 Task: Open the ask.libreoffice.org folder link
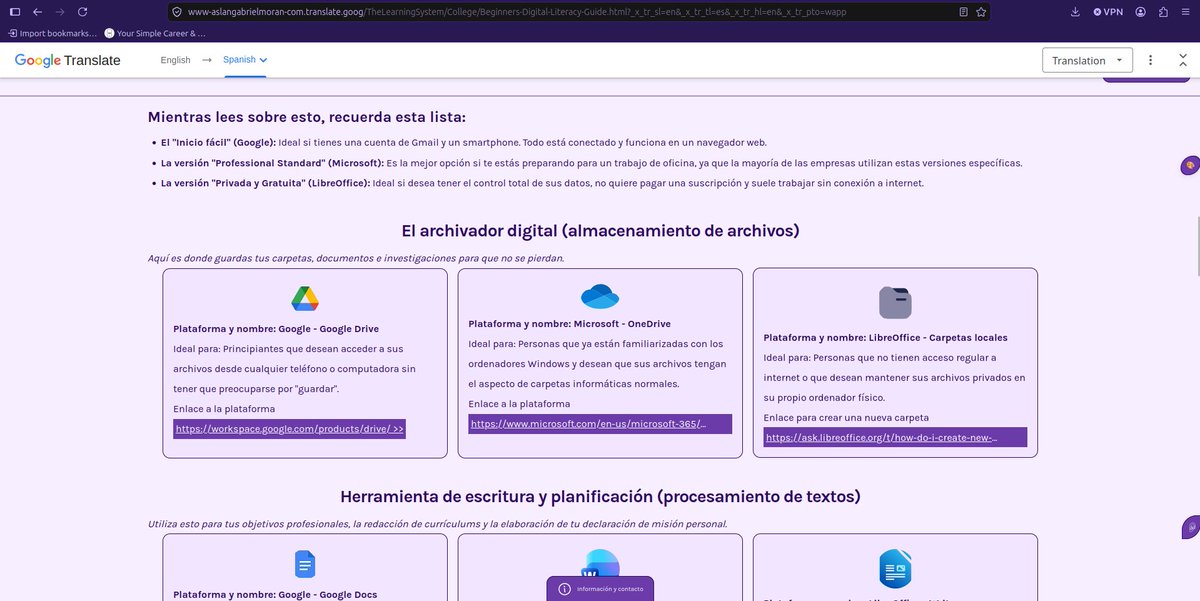click(895, 437)
